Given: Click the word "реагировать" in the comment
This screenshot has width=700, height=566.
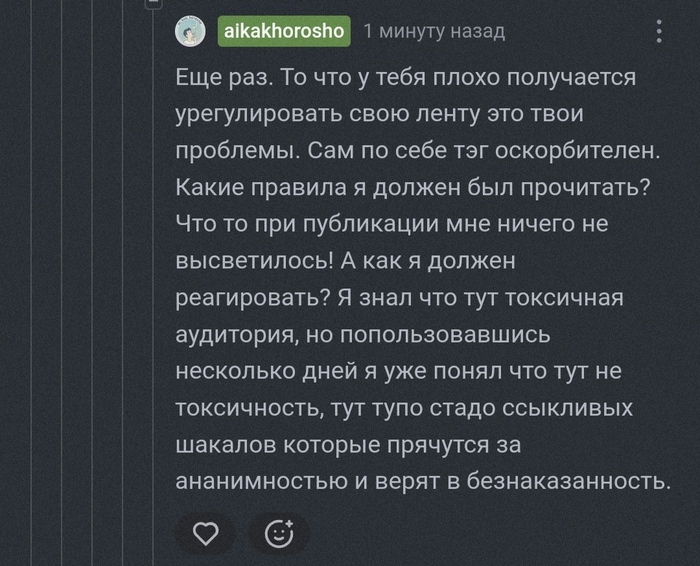Looking at the screenshot, I should click(237, 298).
